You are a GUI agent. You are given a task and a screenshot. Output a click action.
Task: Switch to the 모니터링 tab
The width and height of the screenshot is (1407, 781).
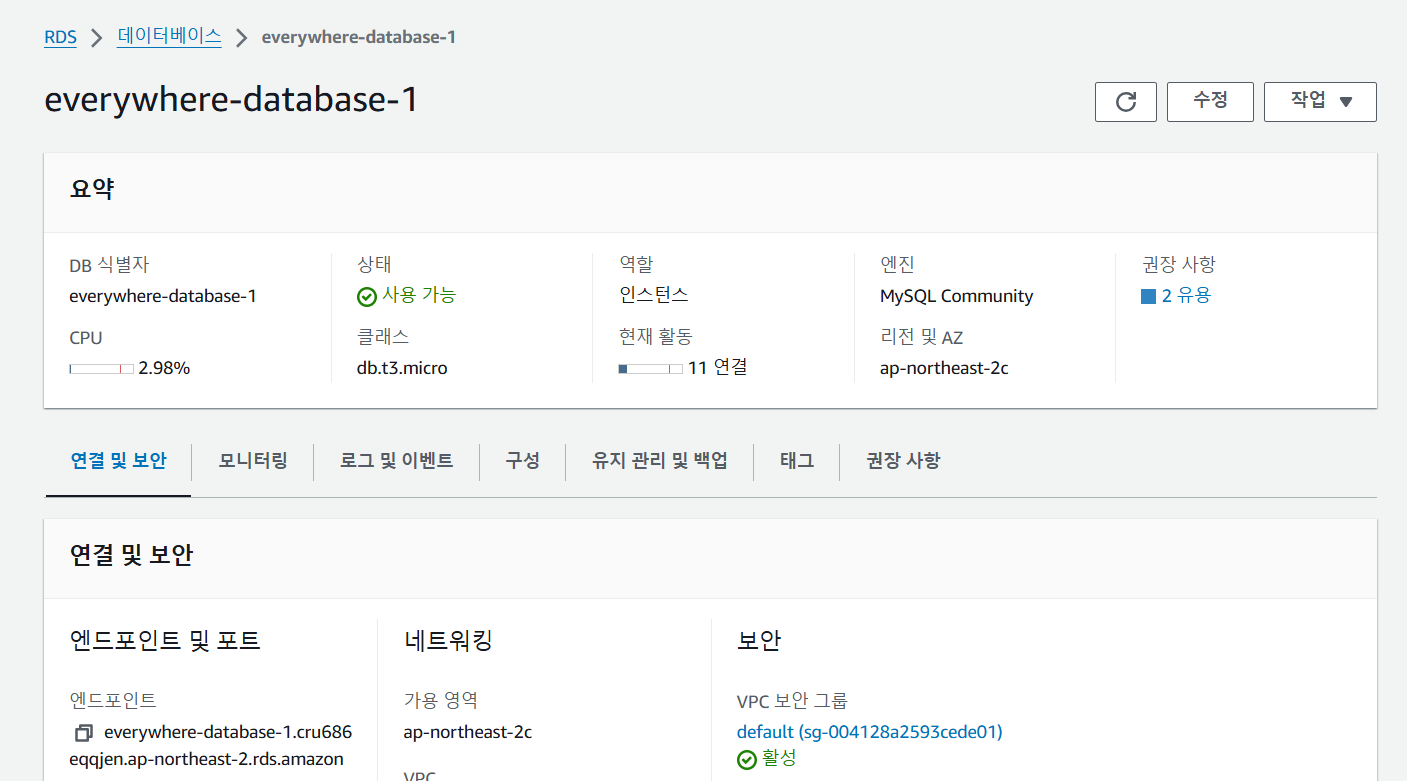pos(253,461)
